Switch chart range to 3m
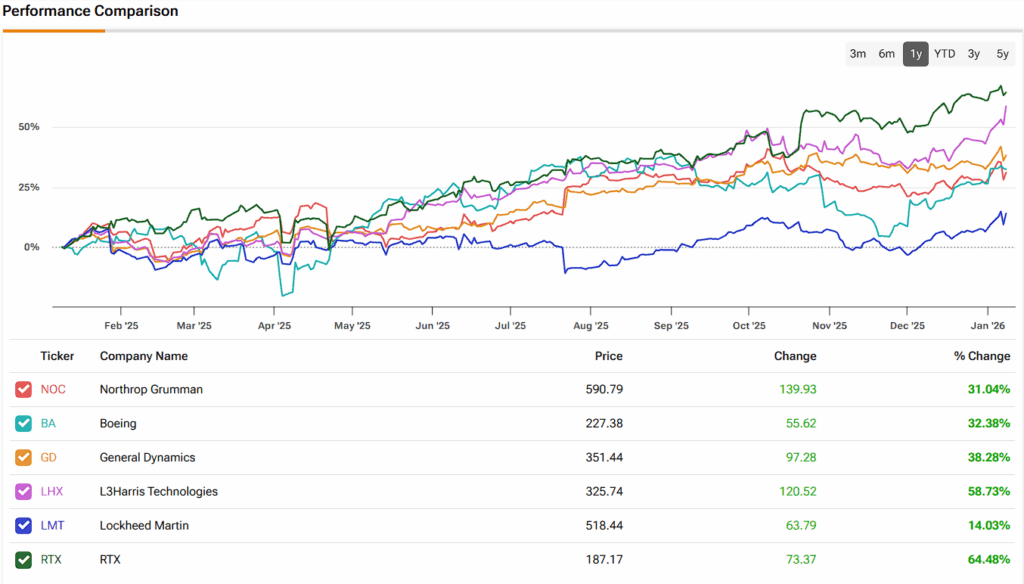Viewport: 1024px width, 584px height. [857, 54]
